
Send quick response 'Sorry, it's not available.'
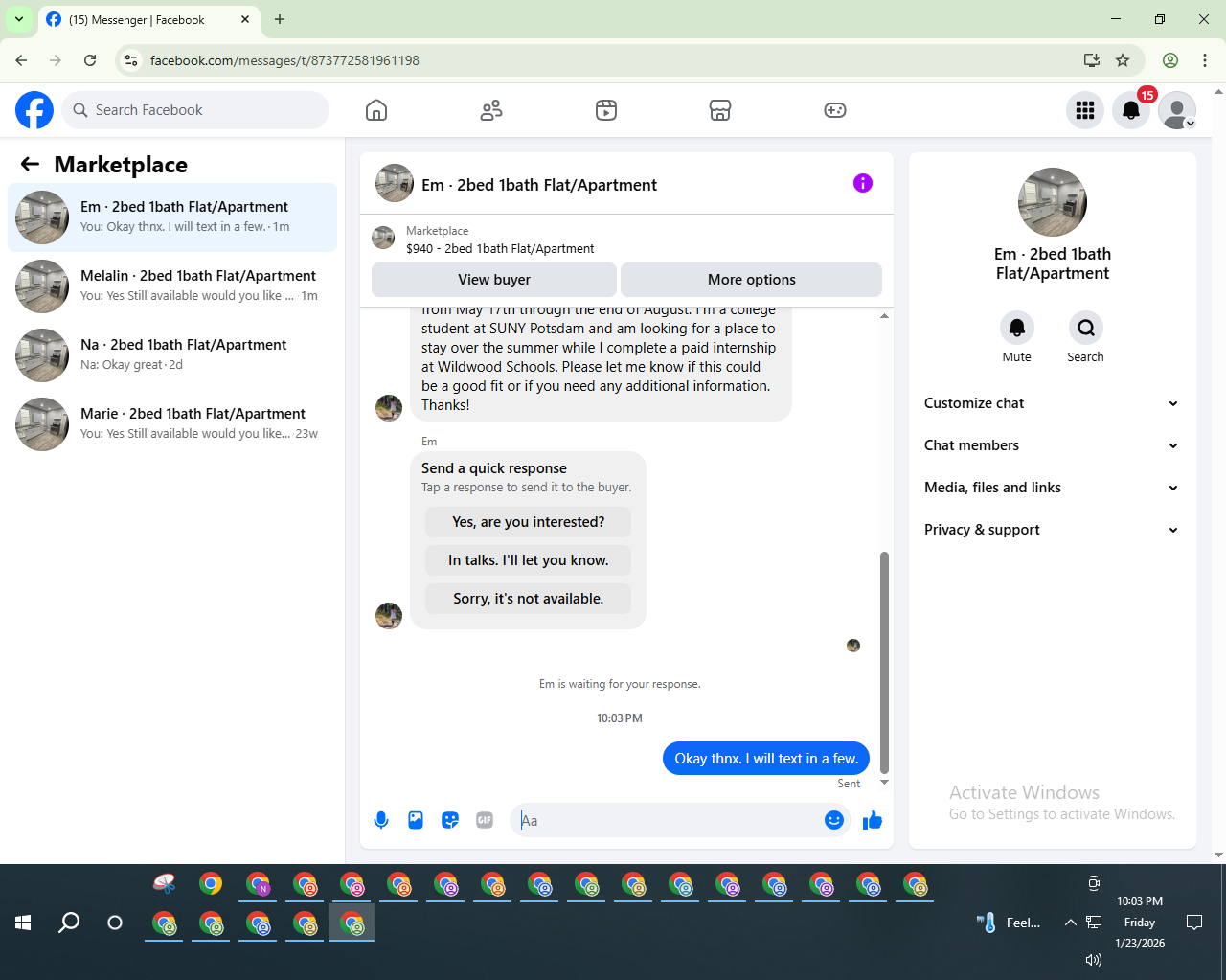pos(529,599)
